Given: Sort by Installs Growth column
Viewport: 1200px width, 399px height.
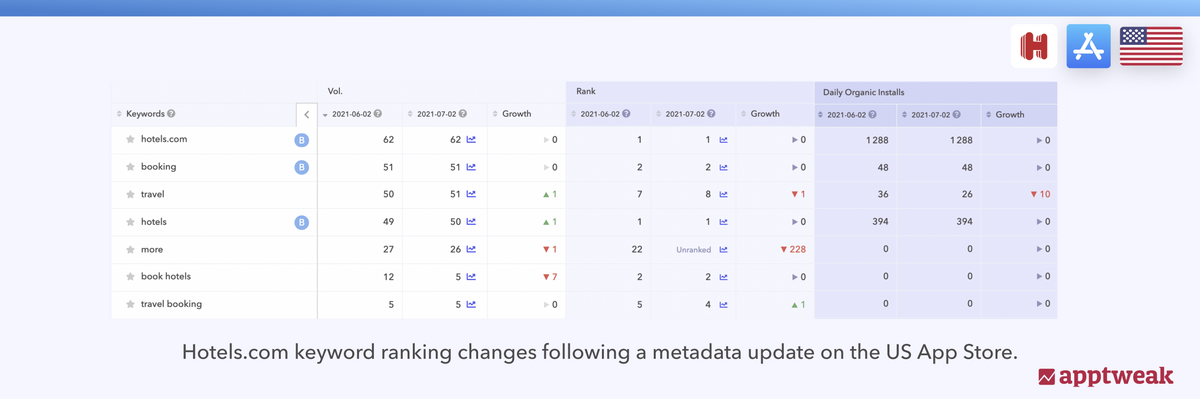Looking at the screenshot, I should pyautogui.click(x=989, y=114).
